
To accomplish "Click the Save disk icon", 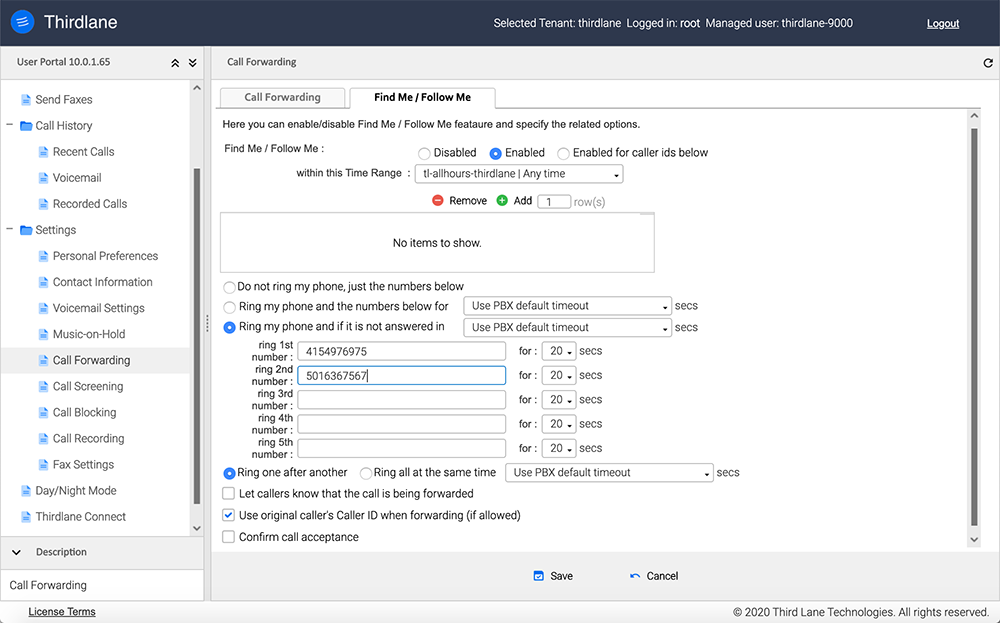I will (x=538, y=576).
